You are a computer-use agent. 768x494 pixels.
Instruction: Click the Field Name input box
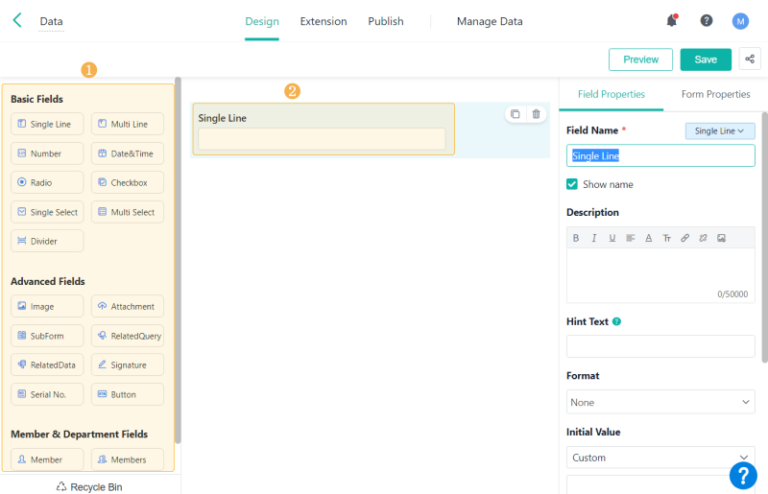click(x=660, y=156)
